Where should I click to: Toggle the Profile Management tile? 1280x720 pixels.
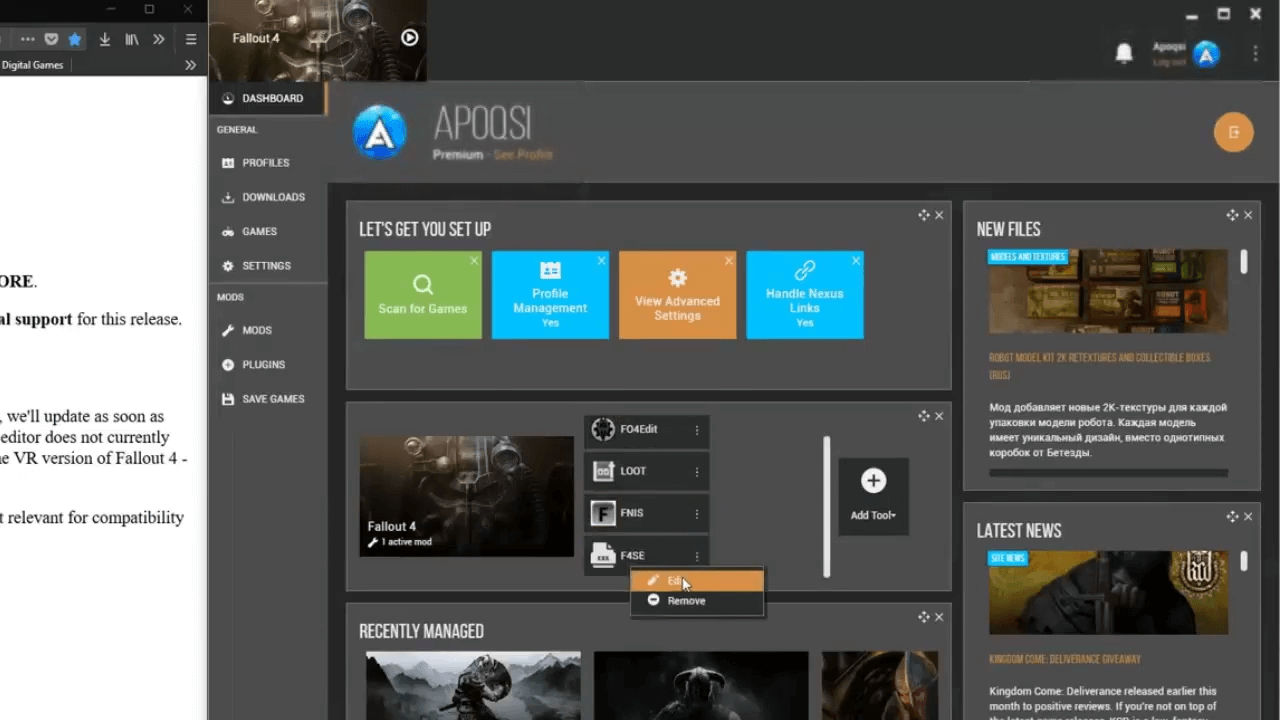[550, 295]
